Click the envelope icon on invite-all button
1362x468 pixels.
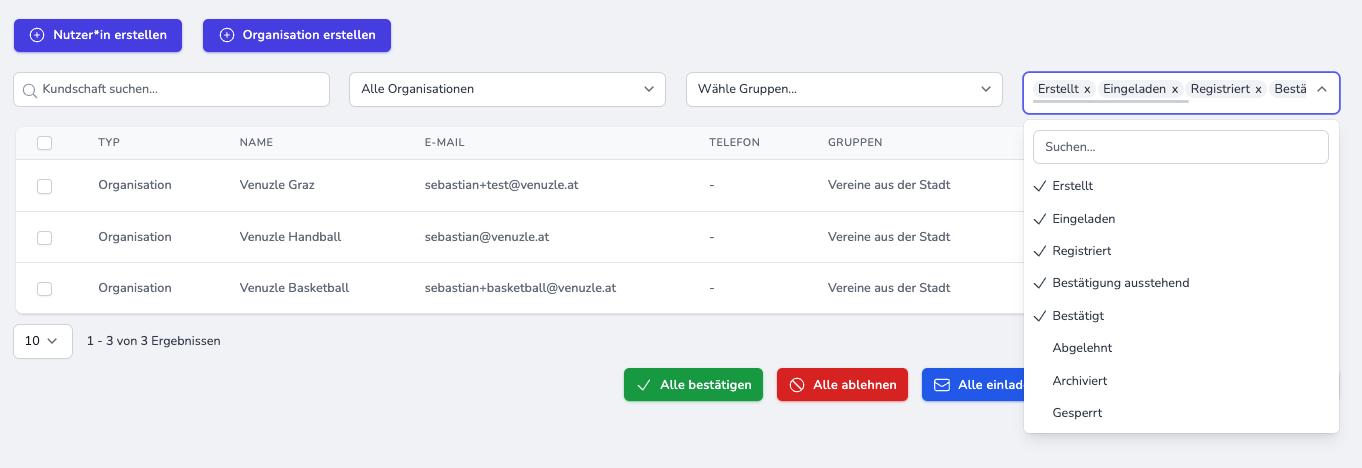[941, 385]
